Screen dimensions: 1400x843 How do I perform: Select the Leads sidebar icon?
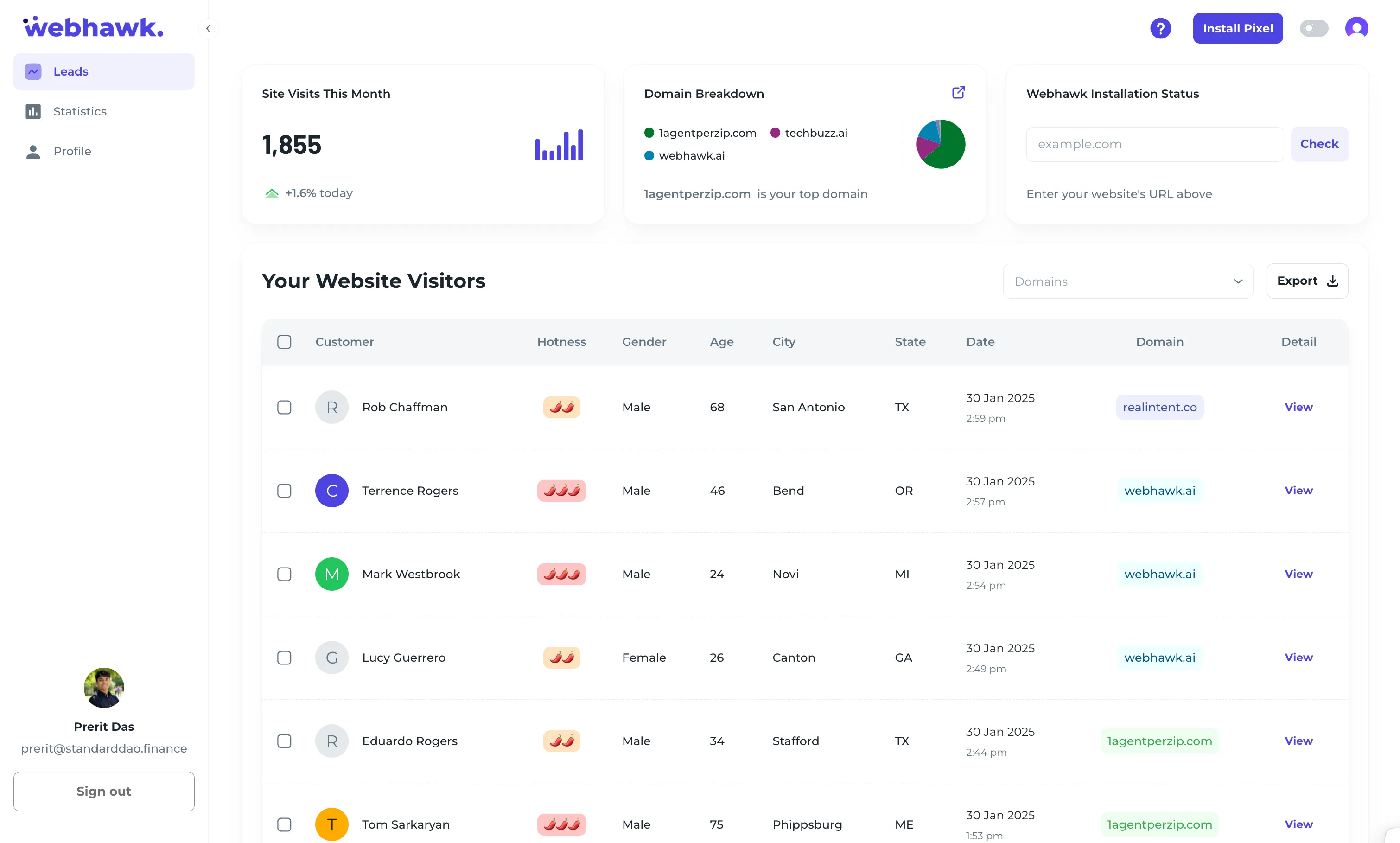click(33, 71)
